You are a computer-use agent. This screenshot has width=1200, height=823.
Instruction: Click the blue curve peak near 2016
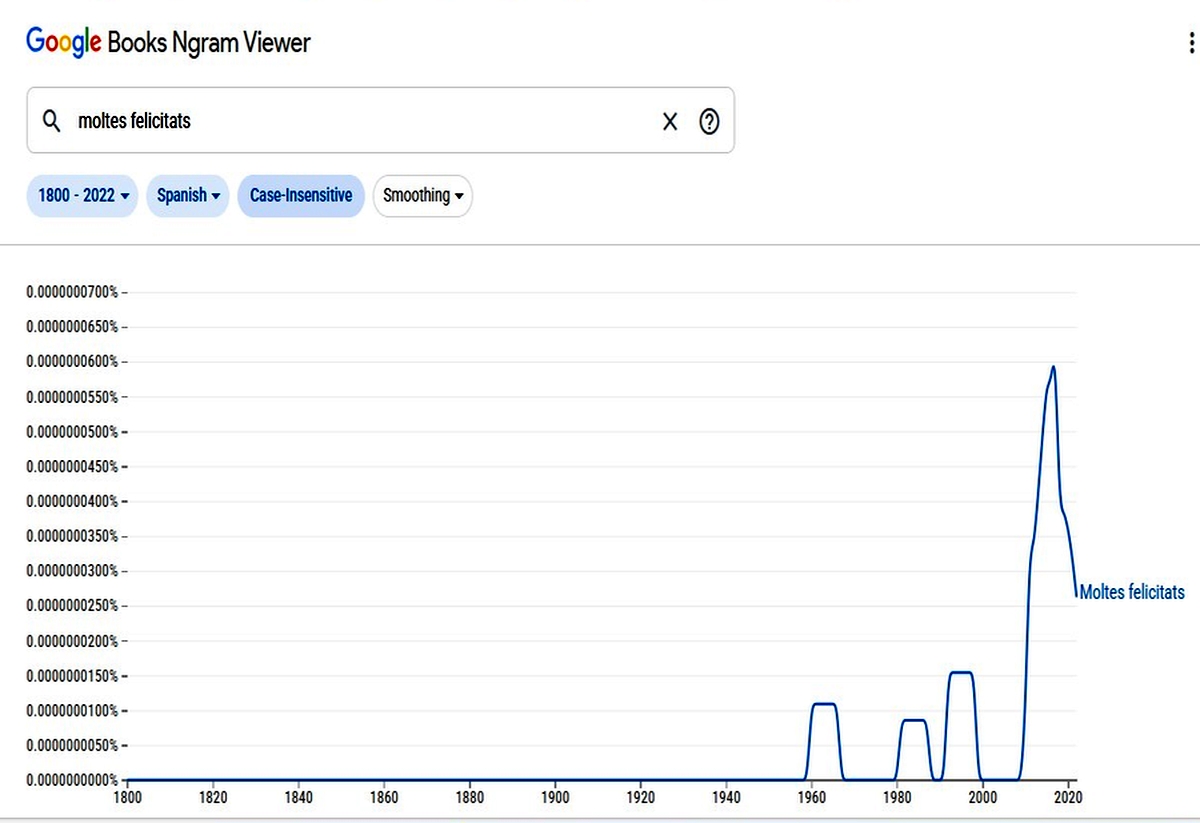[x=1053, y=367]
